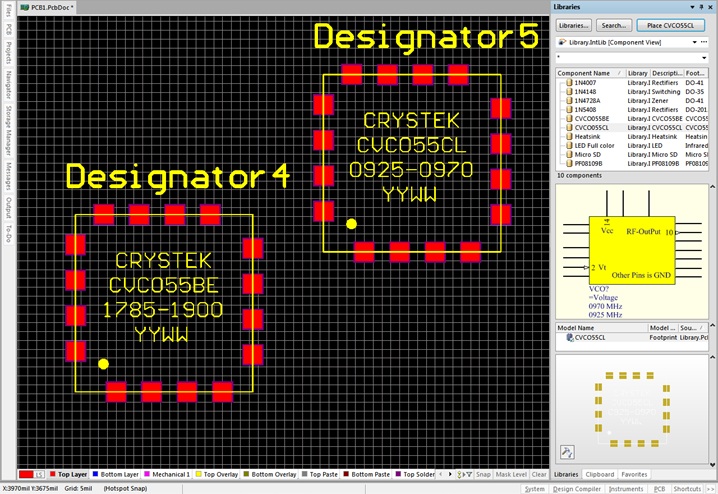Click the library icon in library selector
This screenshot has width=718, height=494.
coord(562,42)
